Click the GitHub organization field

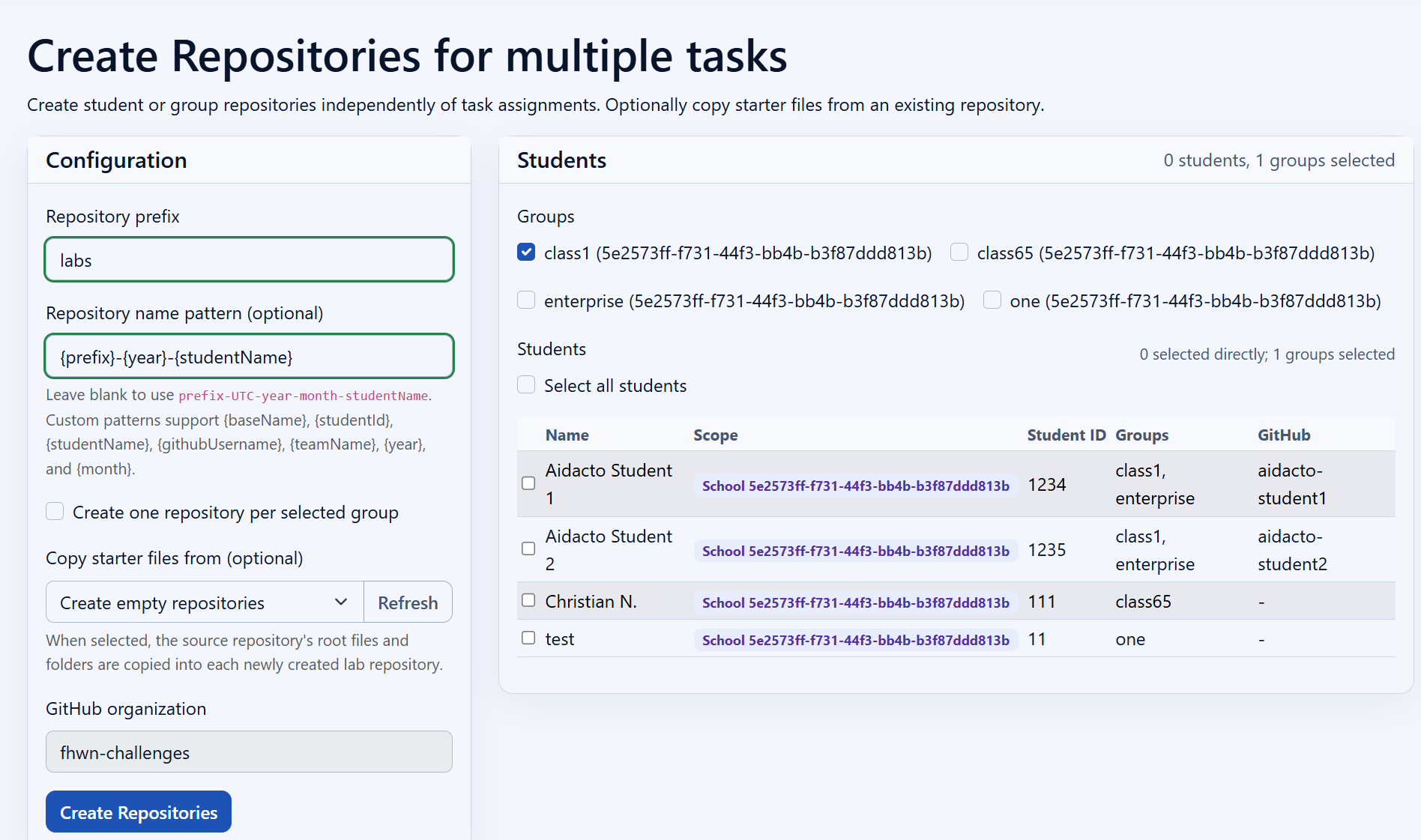250,752
